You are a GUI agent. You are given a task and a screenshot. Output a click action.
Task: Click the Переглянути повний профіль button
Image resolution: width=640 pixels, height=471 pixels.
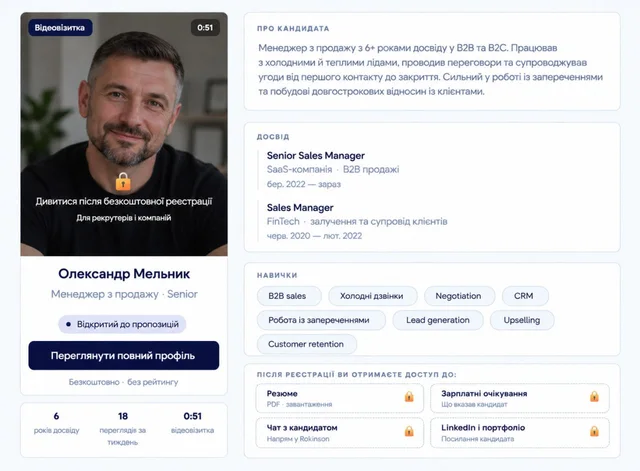click(x=124, y=355)
